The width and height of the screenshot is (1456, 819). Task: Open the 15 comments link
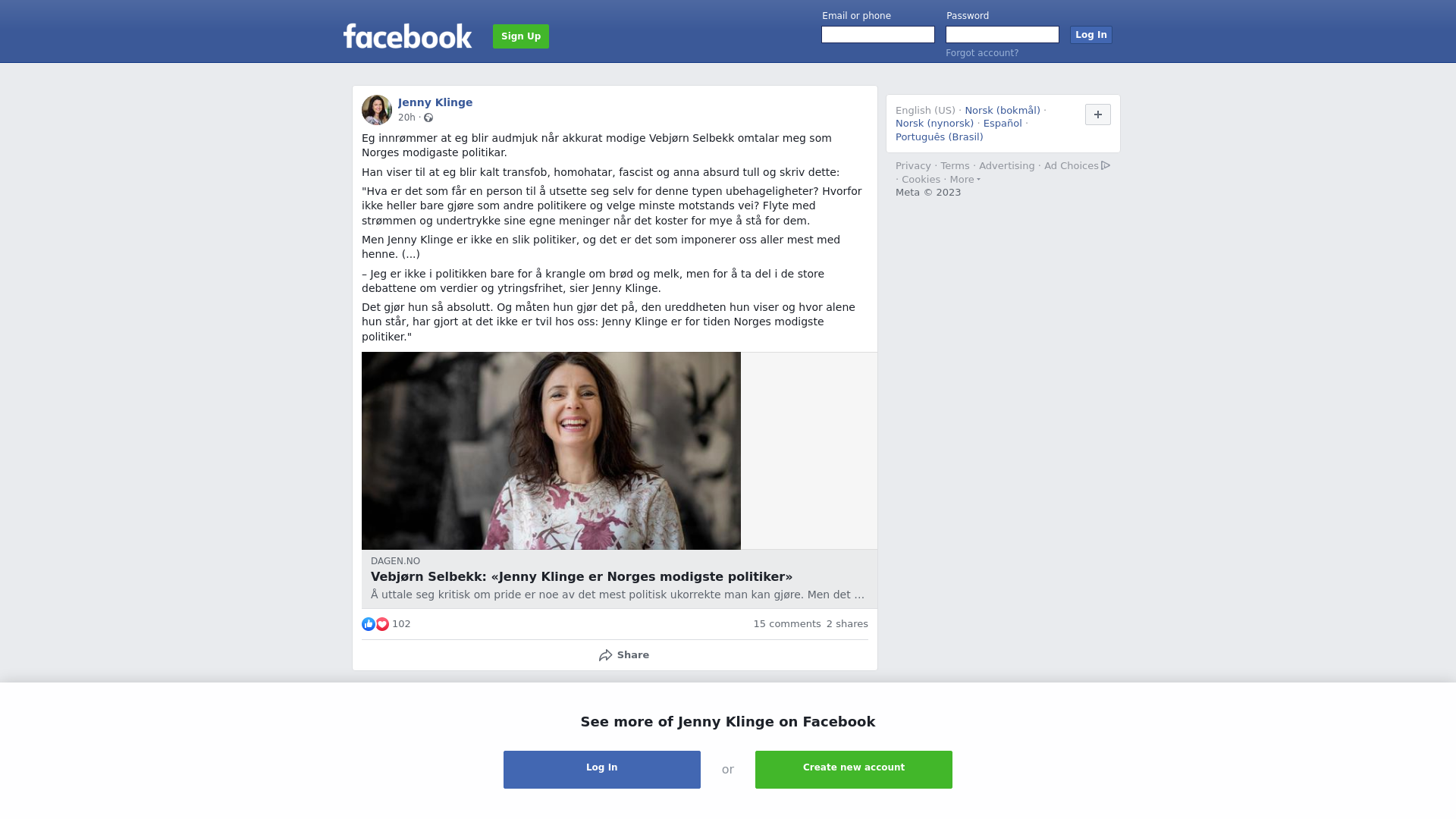(x=787, y=624)
